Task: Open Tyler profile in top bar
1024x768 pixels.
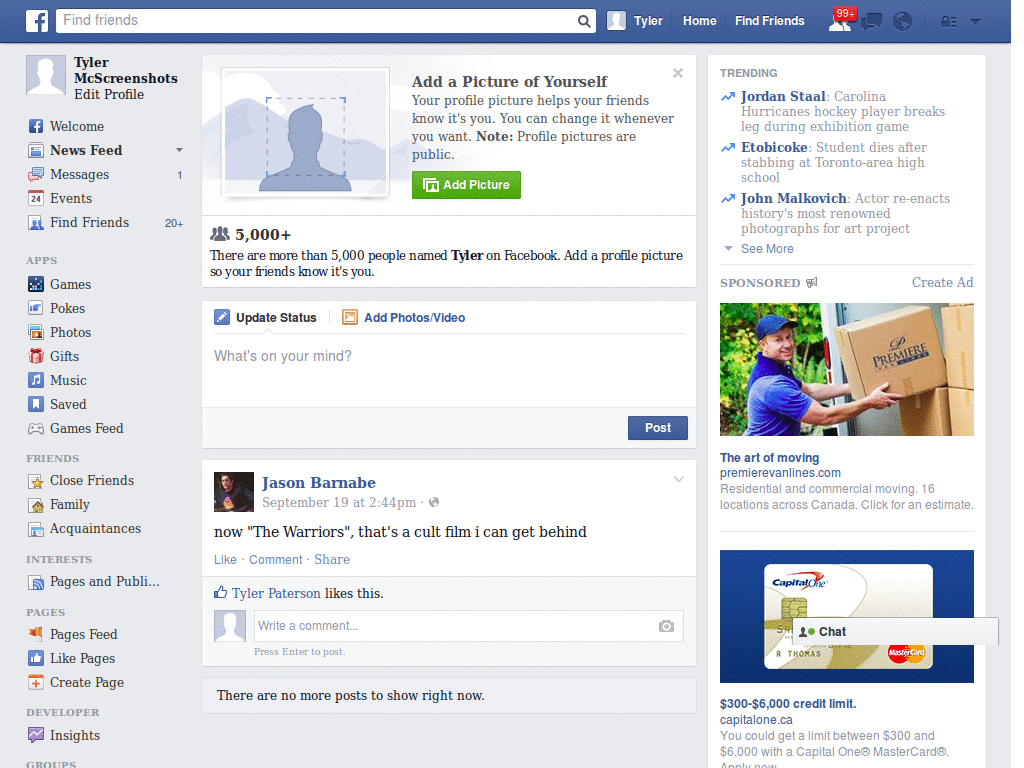Action: [635, 21]
